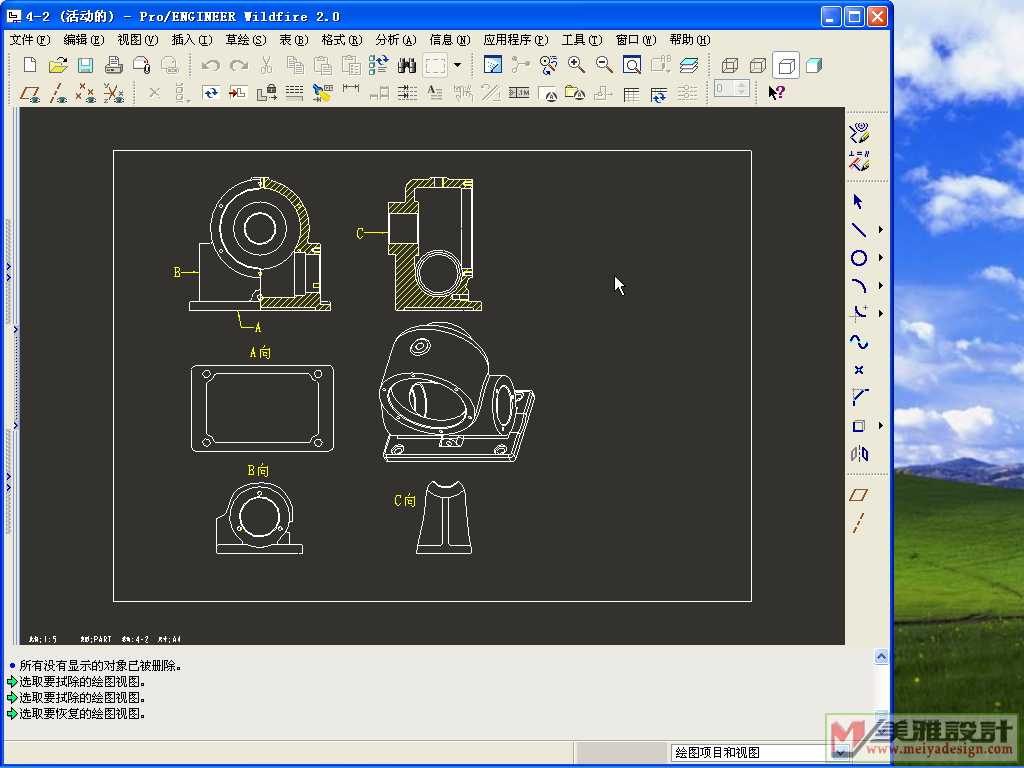This screenshot has height=768, width=1024.
Task: Click the show/erase brush icon
Action: [322, 93]
